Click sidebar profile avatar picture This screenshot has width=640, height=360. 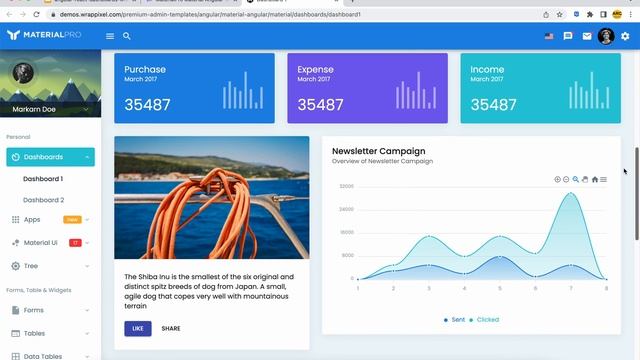pyautogui.click(x=23, y=73)
